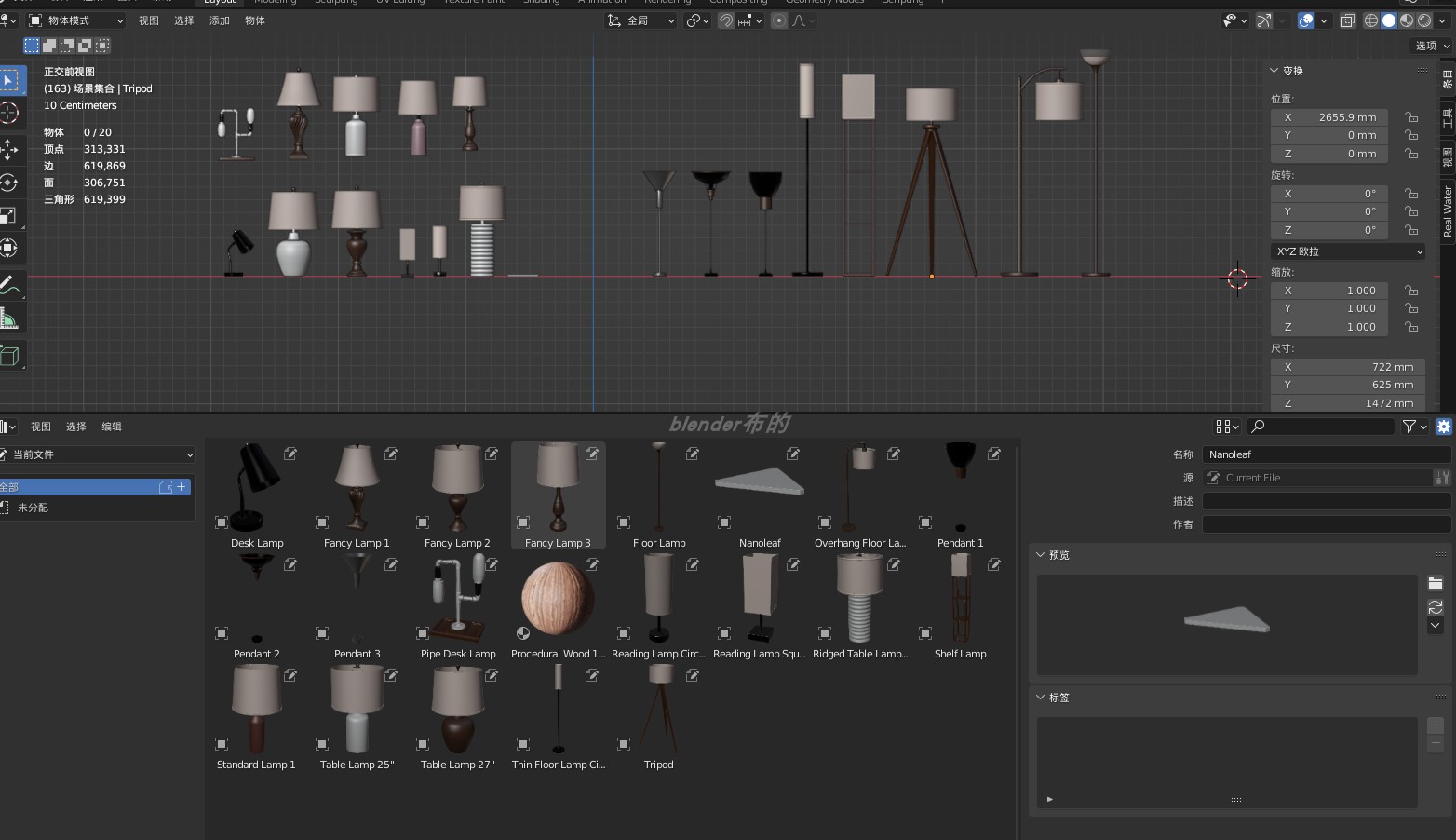The image size is (1456, 840).
Task: Open the pivot point dropdown
Action: click(x=698, y=20)
